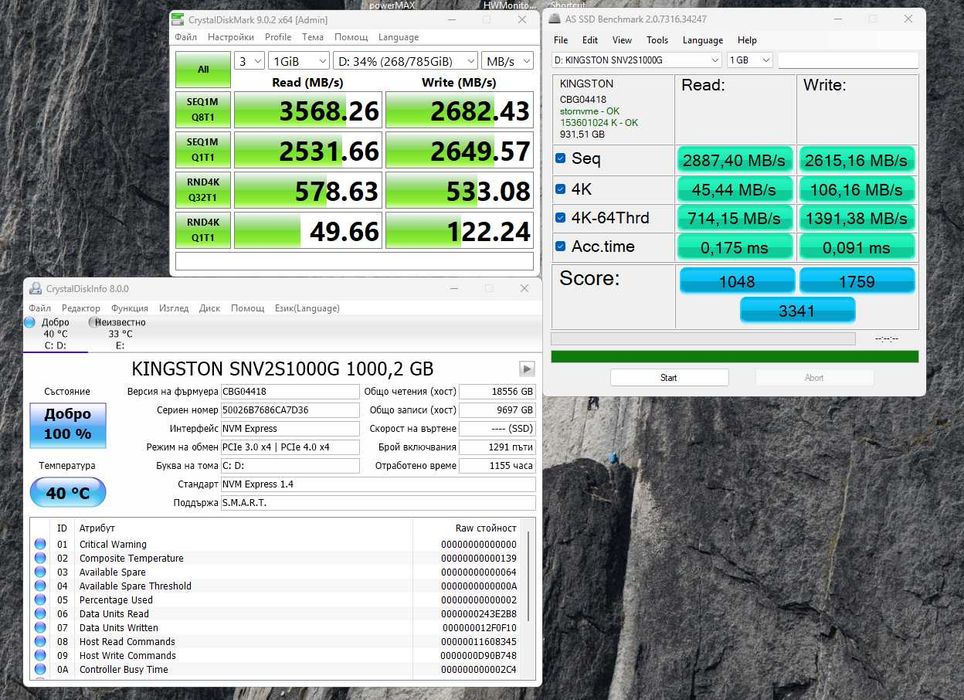Click the firmware version field CBG04418

coord(290,391)
